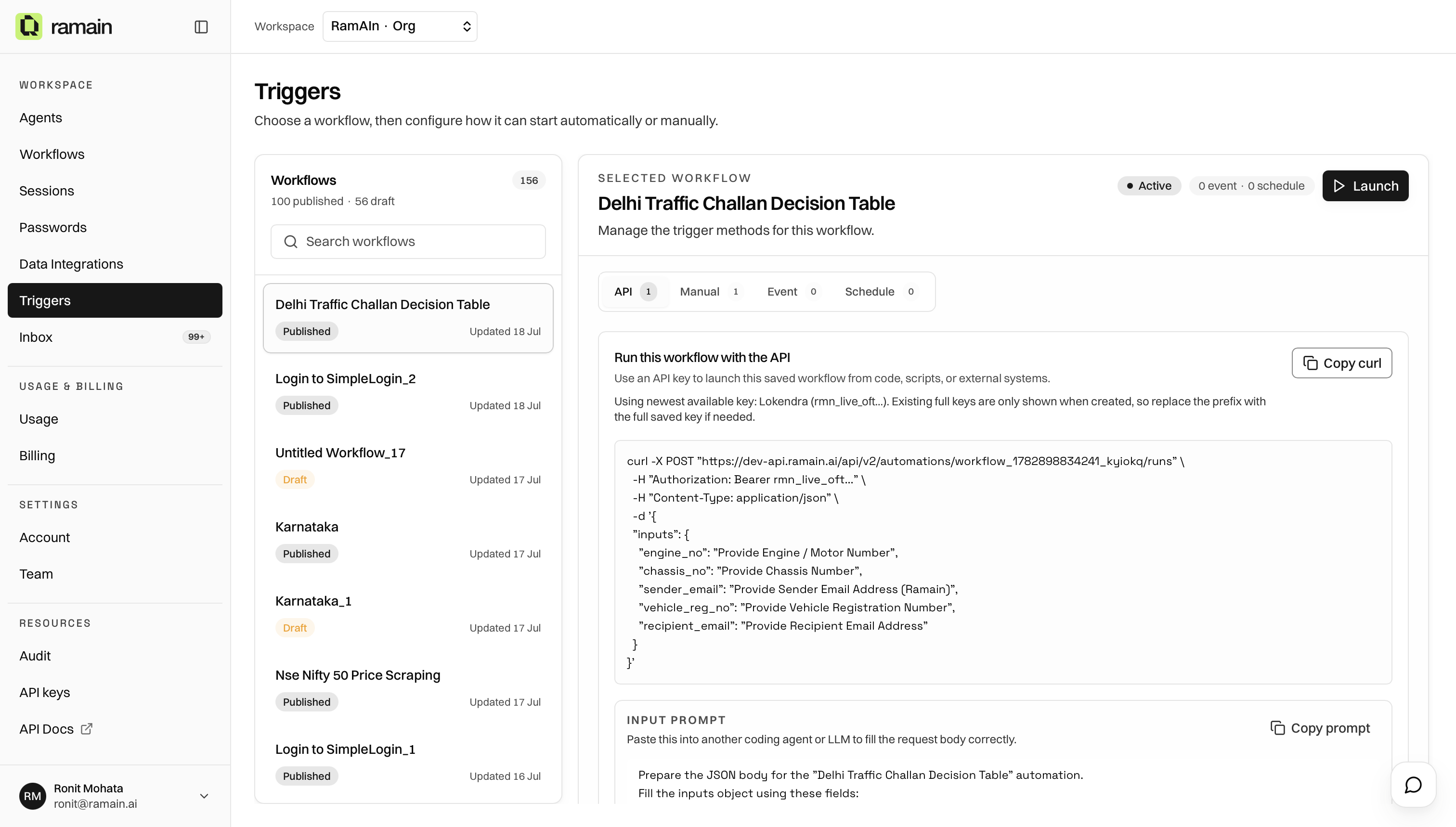Open the Inbox with 99+ badge
Screen dimensions: 1456x827
click(115, 337)
